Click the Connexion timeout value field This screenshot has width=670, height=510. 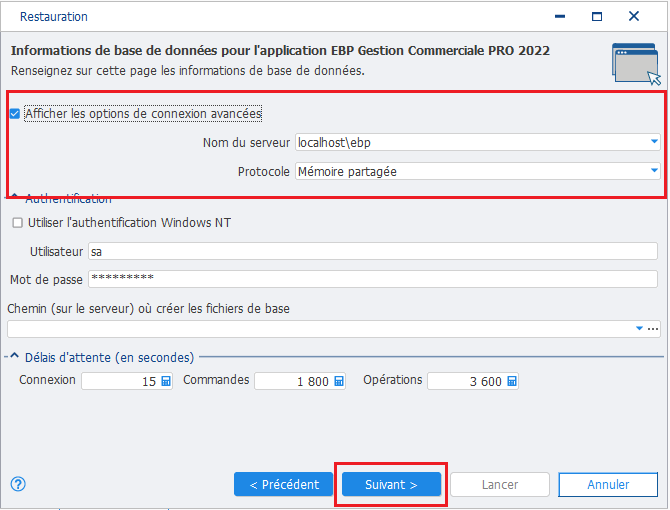pos(127,381)
